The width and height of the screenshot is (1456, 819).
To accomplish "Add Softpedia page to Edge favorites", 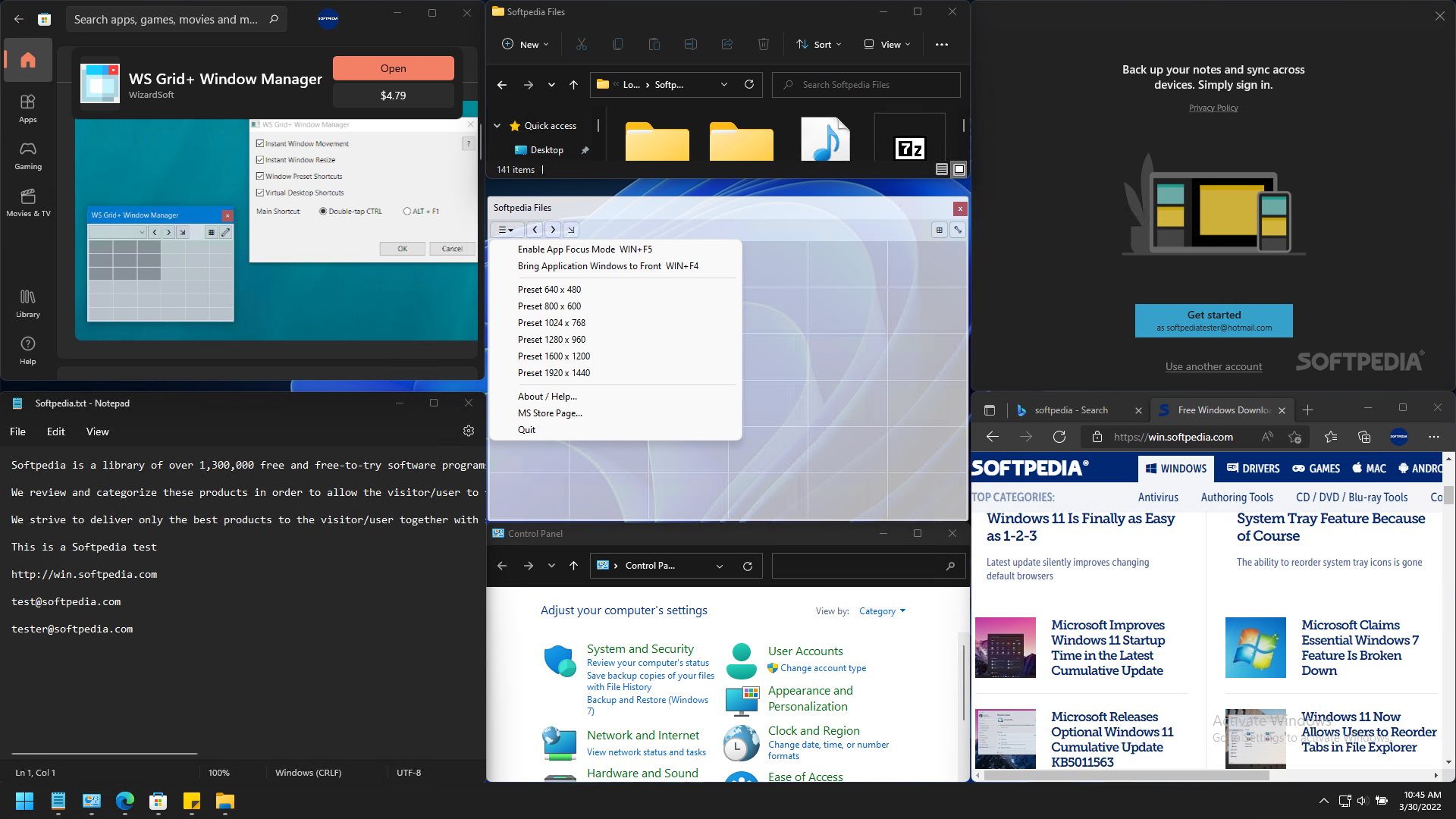I will (1294, 437).
